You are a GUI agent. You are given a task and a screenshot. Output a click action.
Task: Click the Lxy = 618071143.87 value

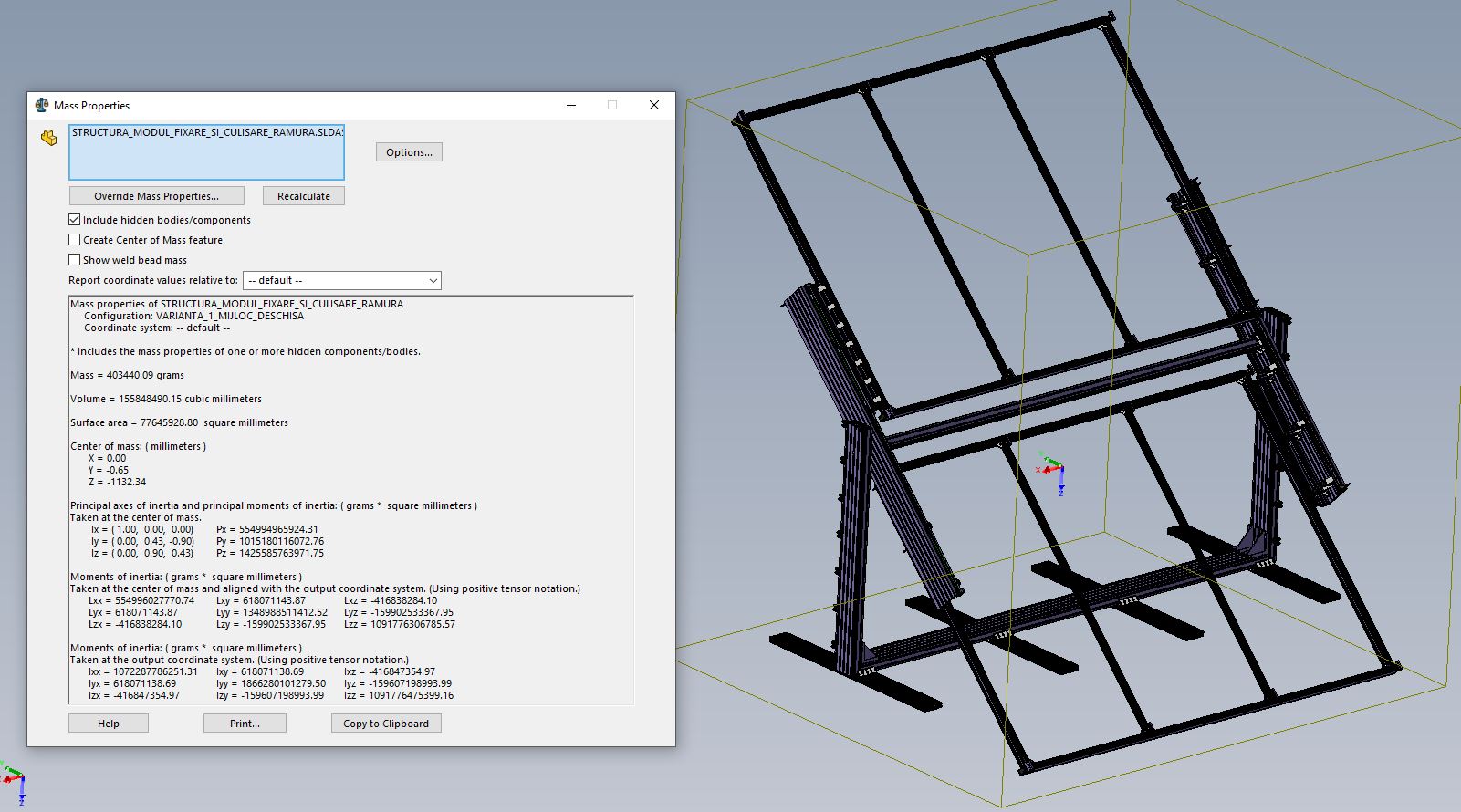click(261, 600)
